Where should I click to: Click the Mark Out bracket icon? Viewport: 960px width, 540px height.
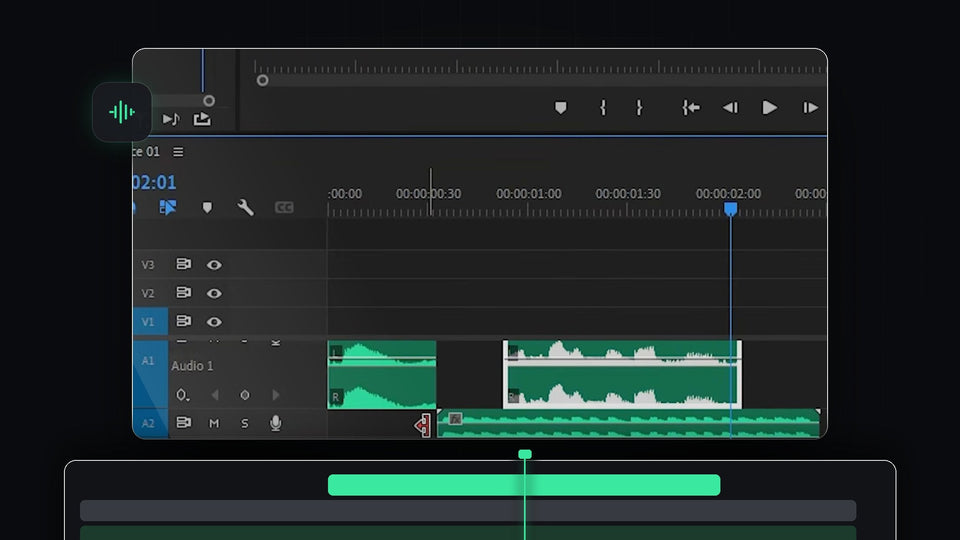coord(639,108)
